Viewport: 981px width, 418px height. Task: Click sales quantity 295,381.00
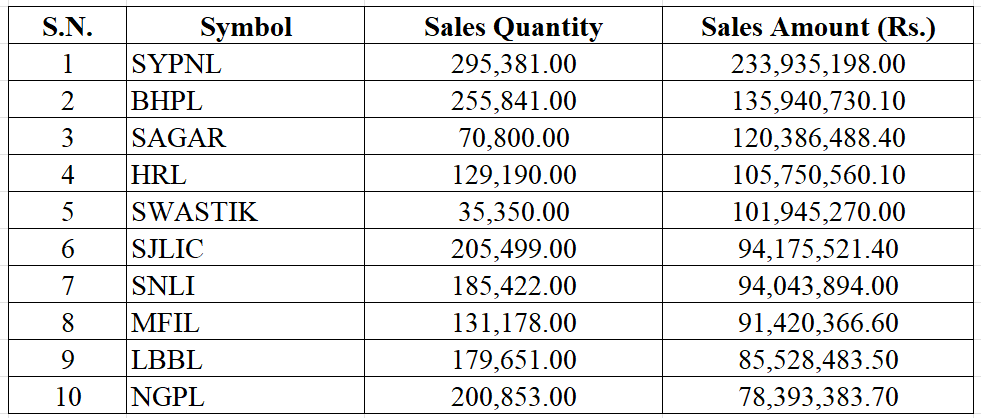[513, 65]
